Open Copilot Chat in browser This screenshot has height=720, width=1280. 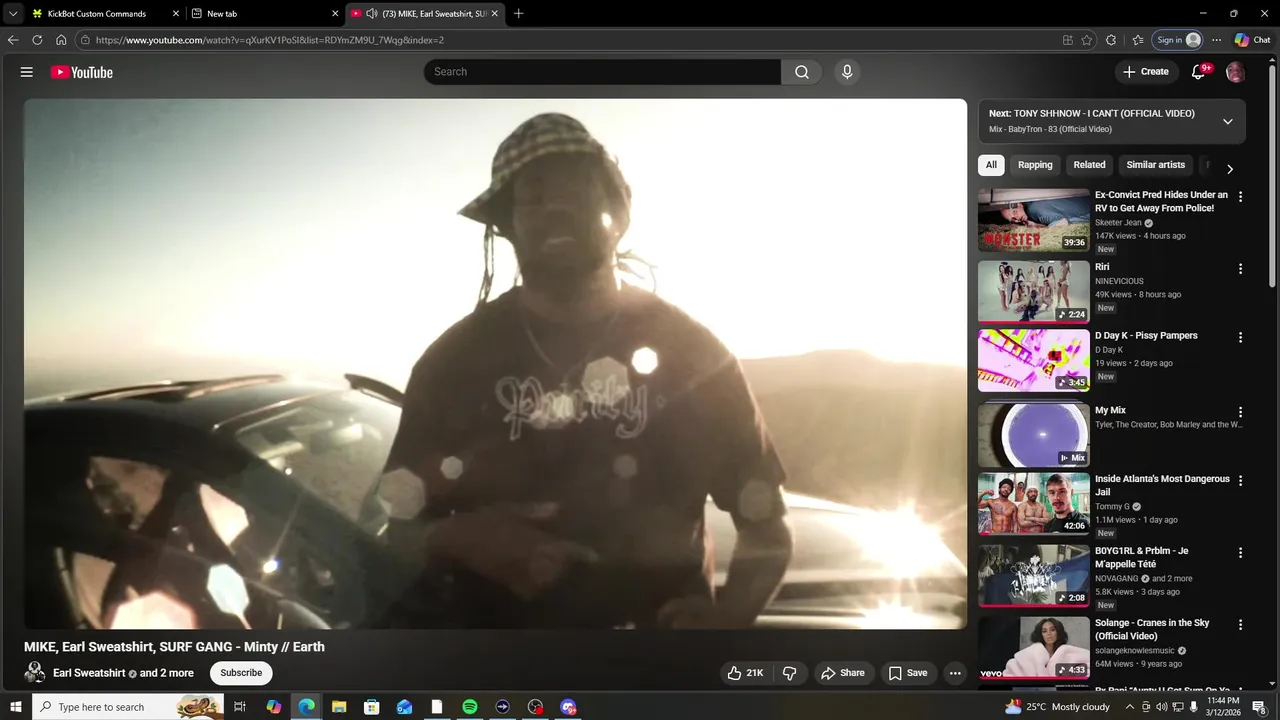(x=1254, y=40)
